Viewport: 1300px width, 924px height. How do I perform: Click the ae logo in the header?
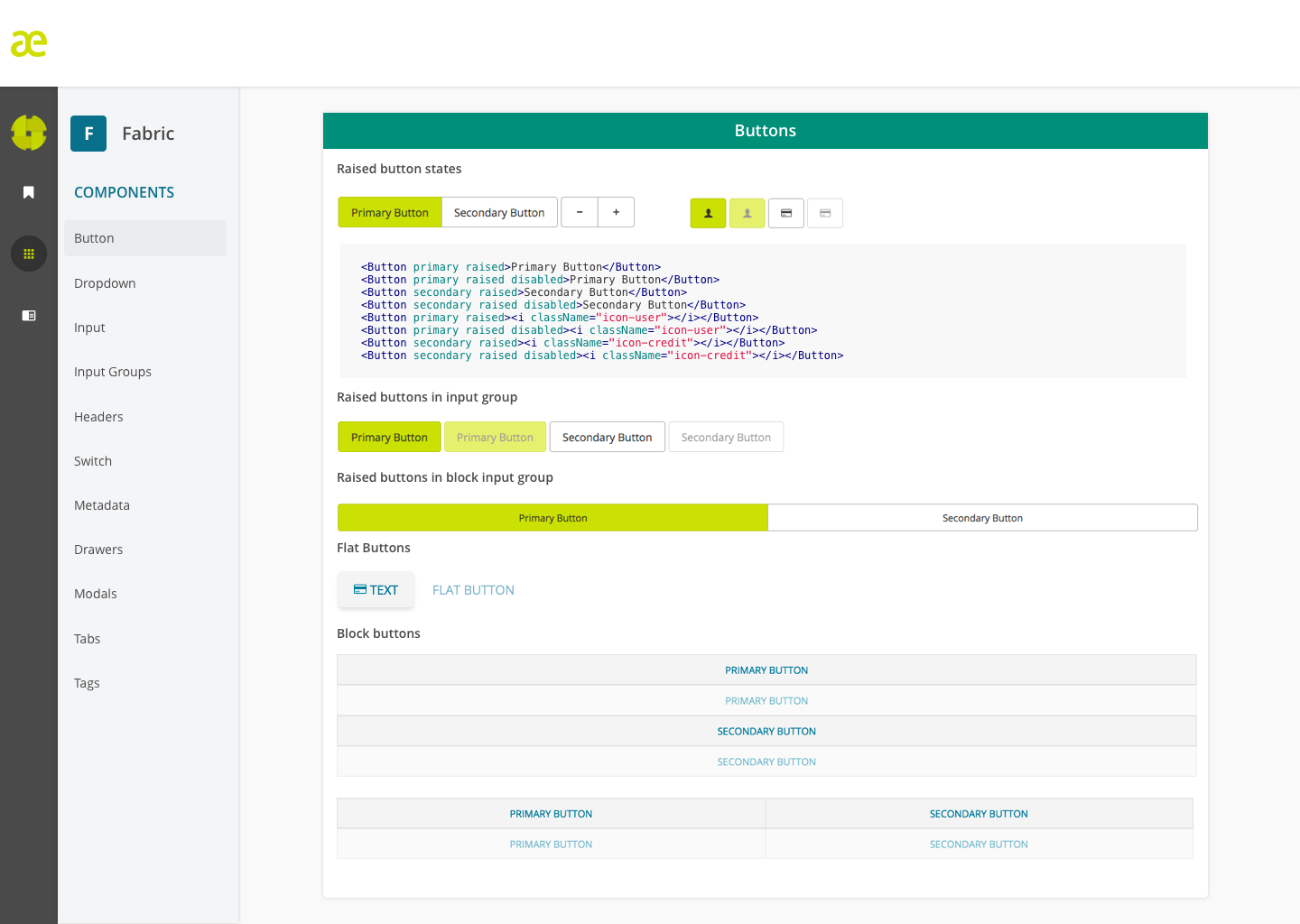[x=29, y=43]
